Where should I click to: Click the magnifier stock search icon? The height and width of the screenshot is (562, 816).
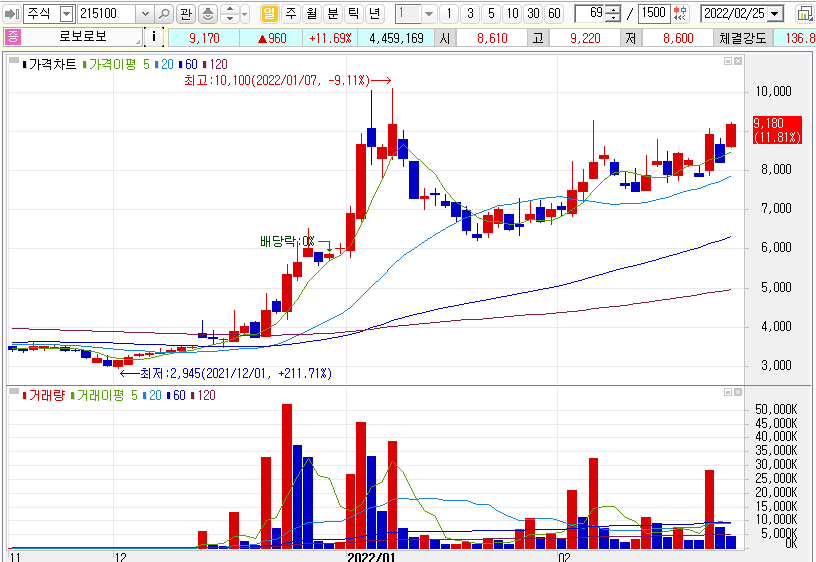point(164,14)
